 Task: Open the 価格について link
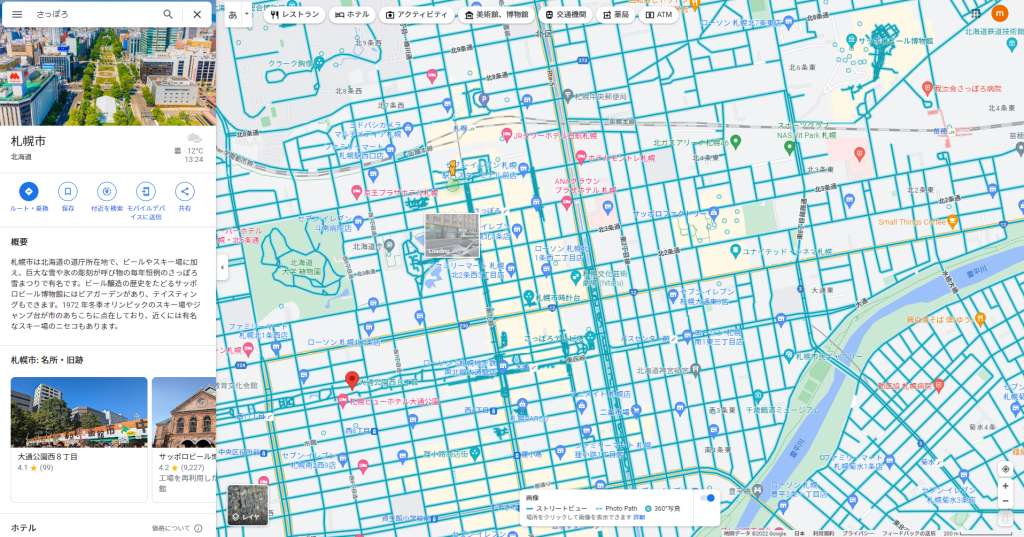(171, 529)
